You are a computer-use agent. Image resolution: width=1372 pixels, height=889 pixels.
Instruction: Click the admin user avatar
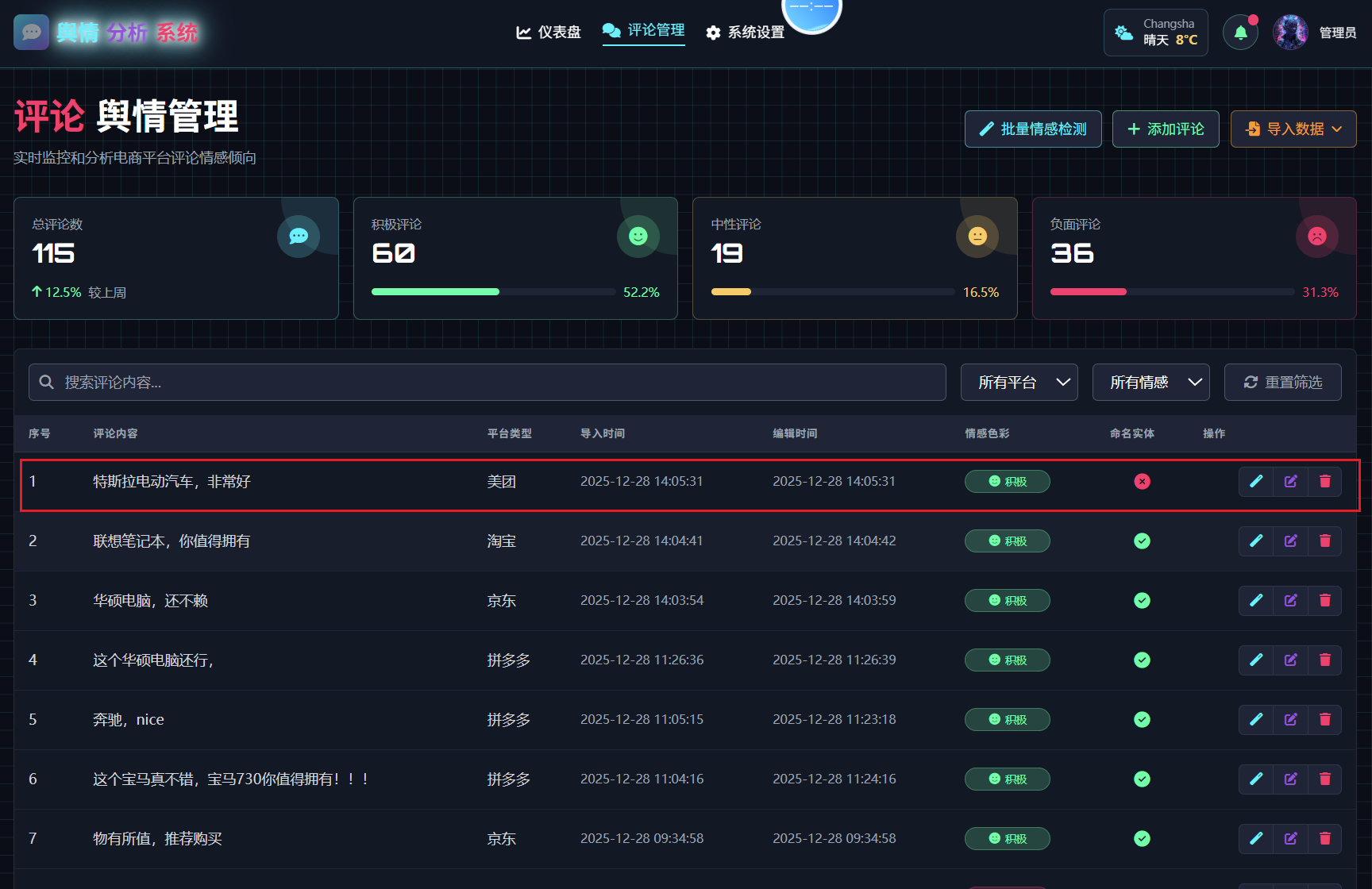(1290, 33)
